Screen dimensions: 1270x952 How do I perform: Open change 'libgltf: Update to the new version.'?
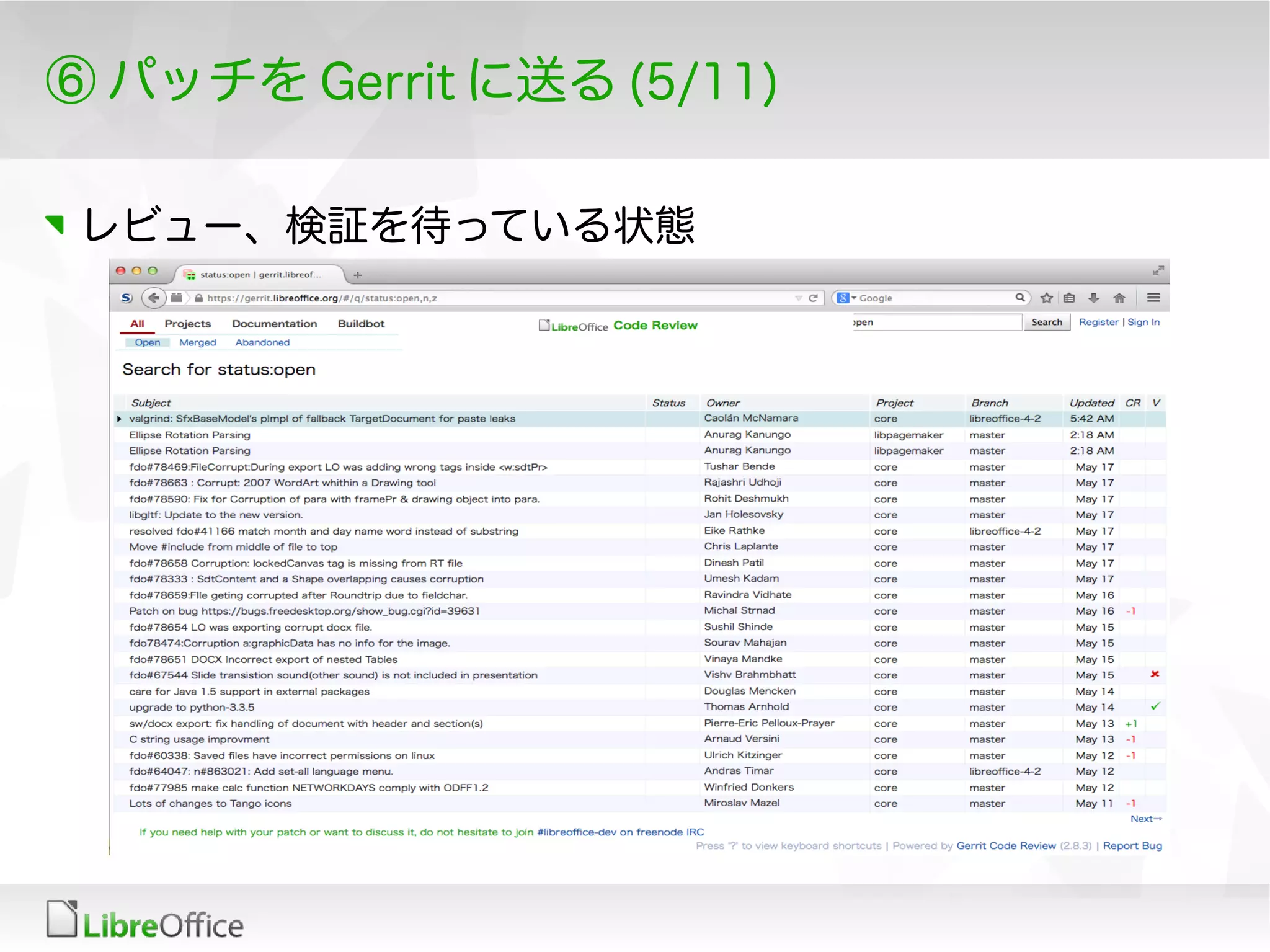(x=216, y=515)
